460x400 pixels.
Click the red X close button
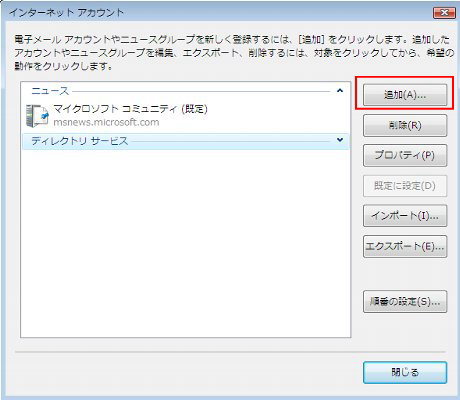444,13
